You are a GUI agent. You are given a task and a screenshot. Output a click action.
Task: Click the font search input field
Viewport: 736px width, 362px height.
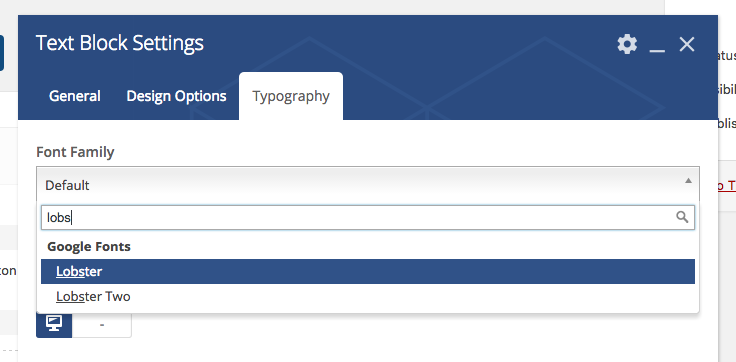(x=368, y=217)
